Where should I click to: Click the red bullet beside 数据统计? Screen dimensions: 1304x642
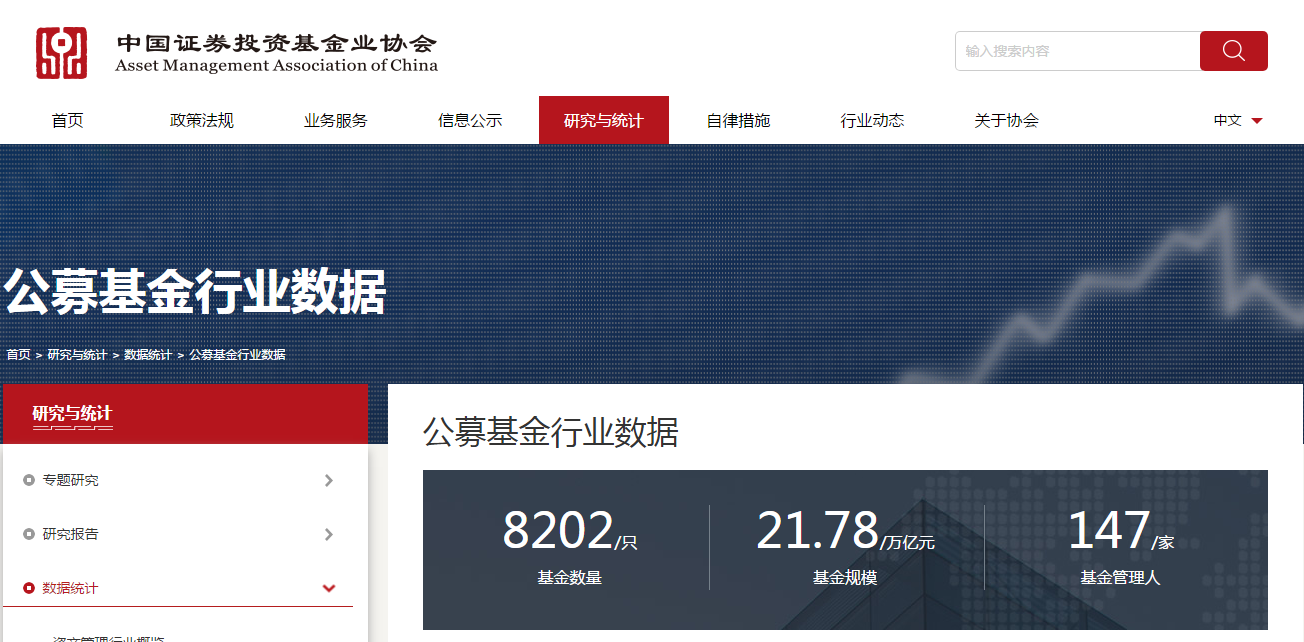tap(29, 589)
